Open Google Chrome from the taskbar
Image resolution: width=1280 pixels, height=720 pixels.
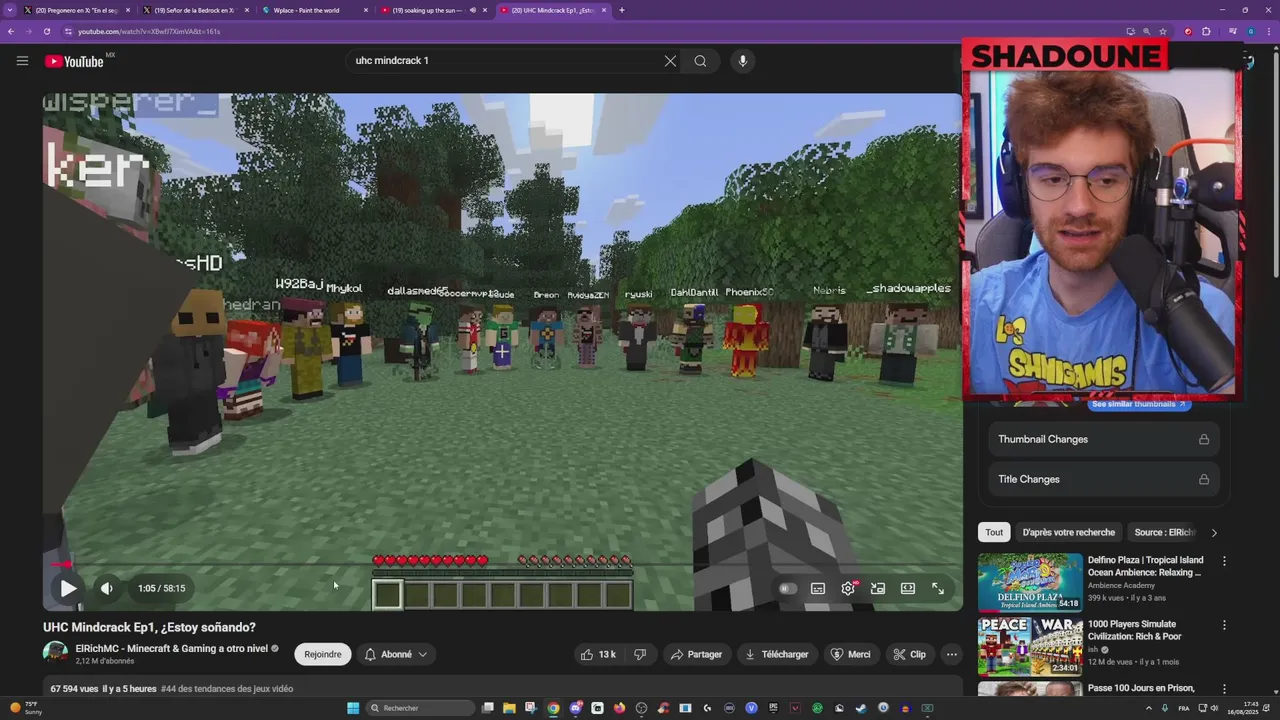coord(553,708)
